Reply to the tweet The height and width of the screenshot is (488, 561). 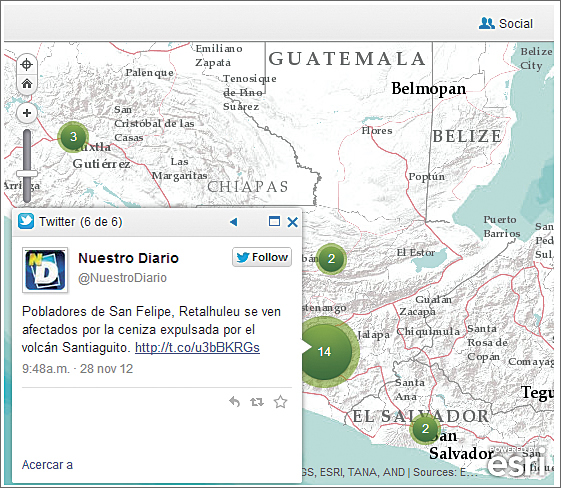tap(235, 402)
